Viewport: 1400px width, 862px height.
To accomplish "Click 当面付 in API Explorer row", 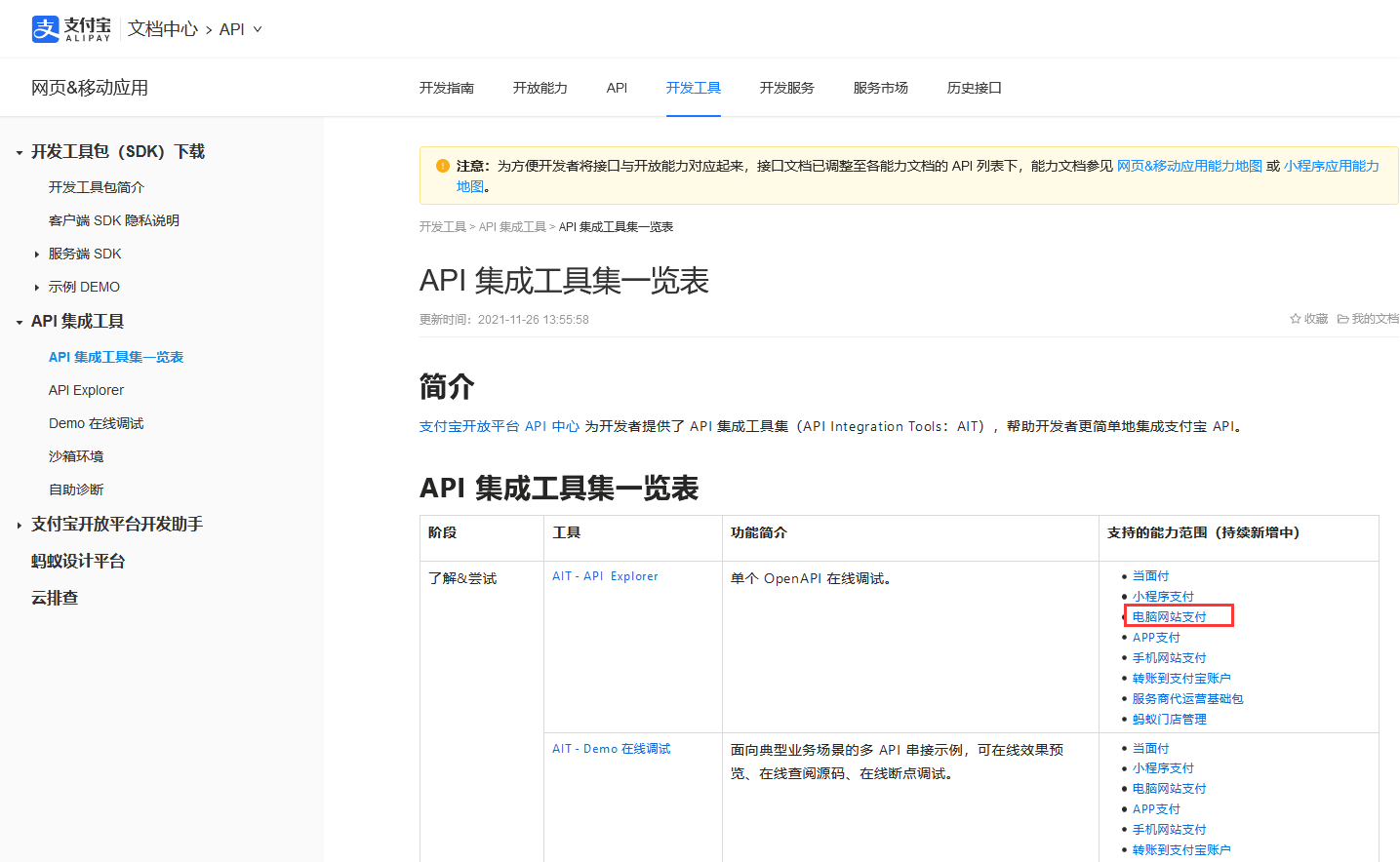I will [x=1150, y=576].
